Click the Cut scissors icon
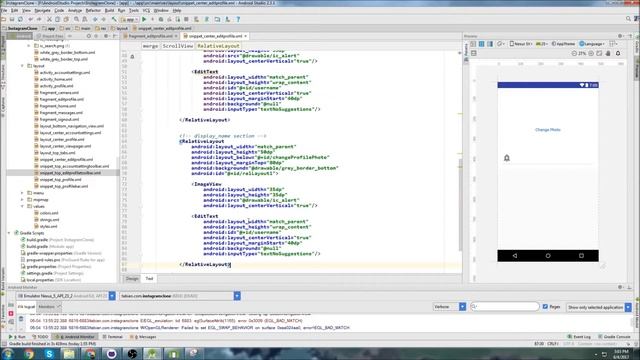 coord(49,19)
